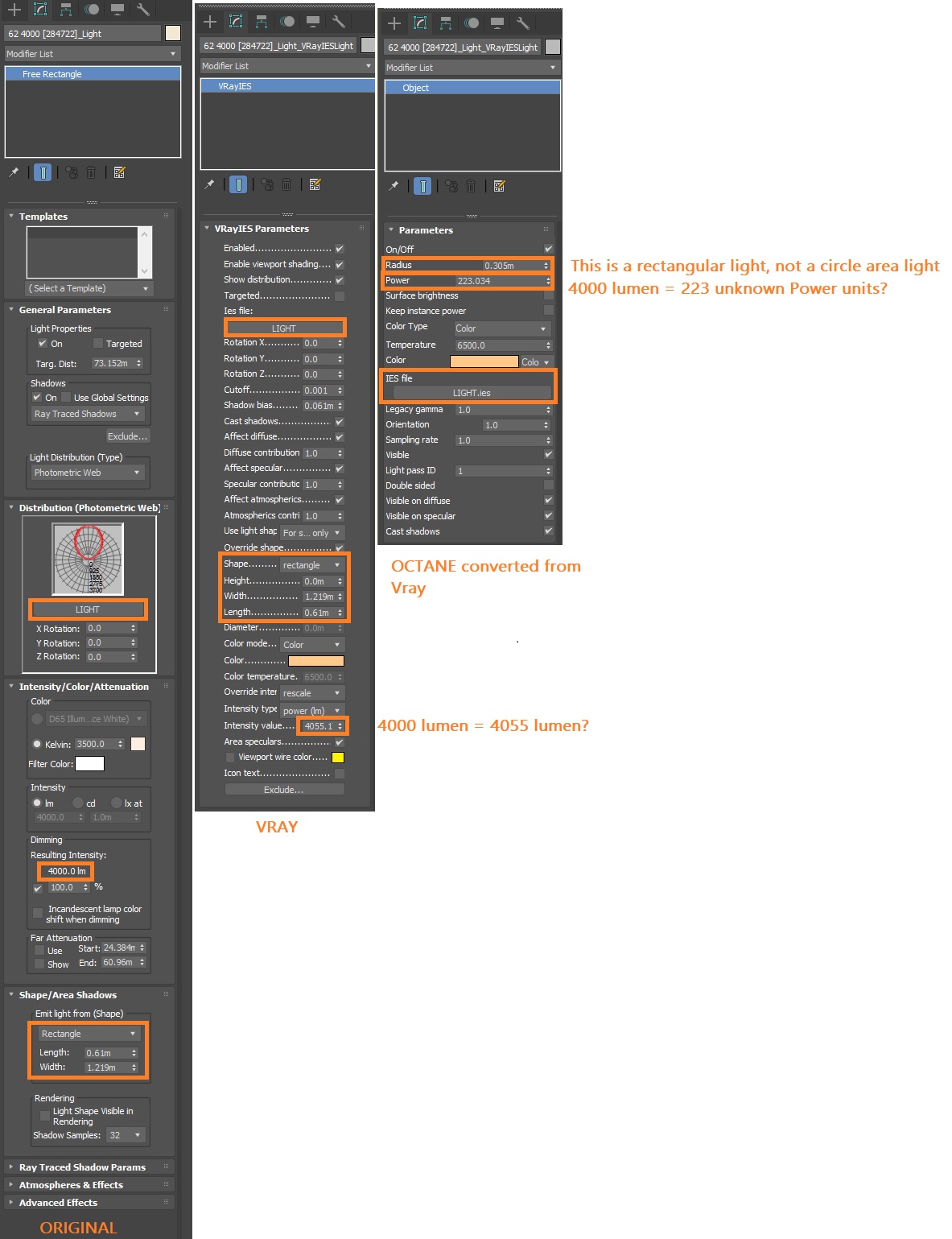Configure modifier sets in VRay panel
The height and width of the screenshot is (1239, 952).
(x=315, y=184)
